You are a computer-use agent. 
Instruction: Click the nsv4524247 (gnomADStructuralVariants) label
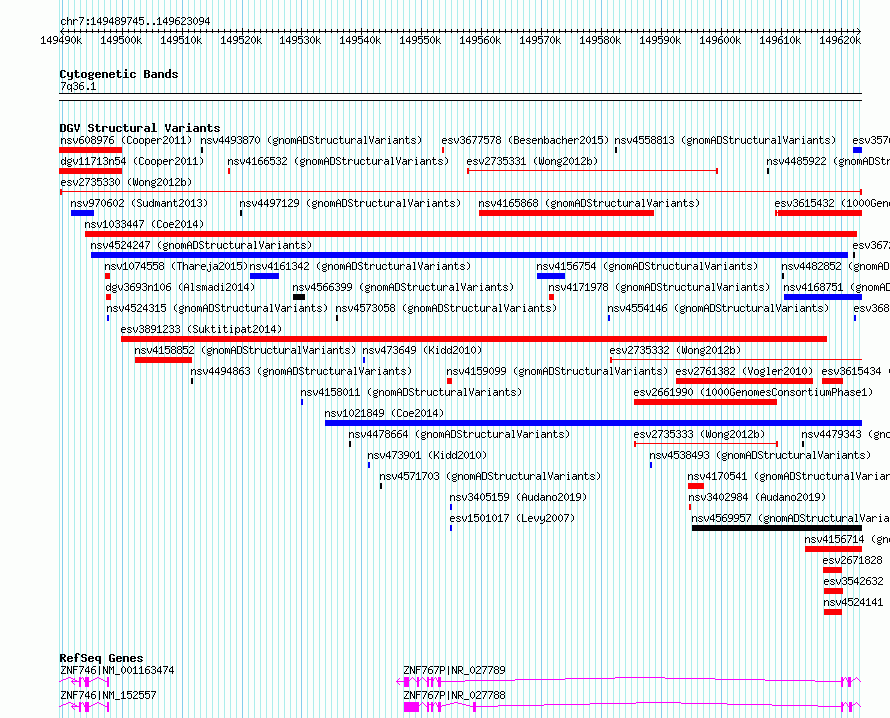point(201,245)
